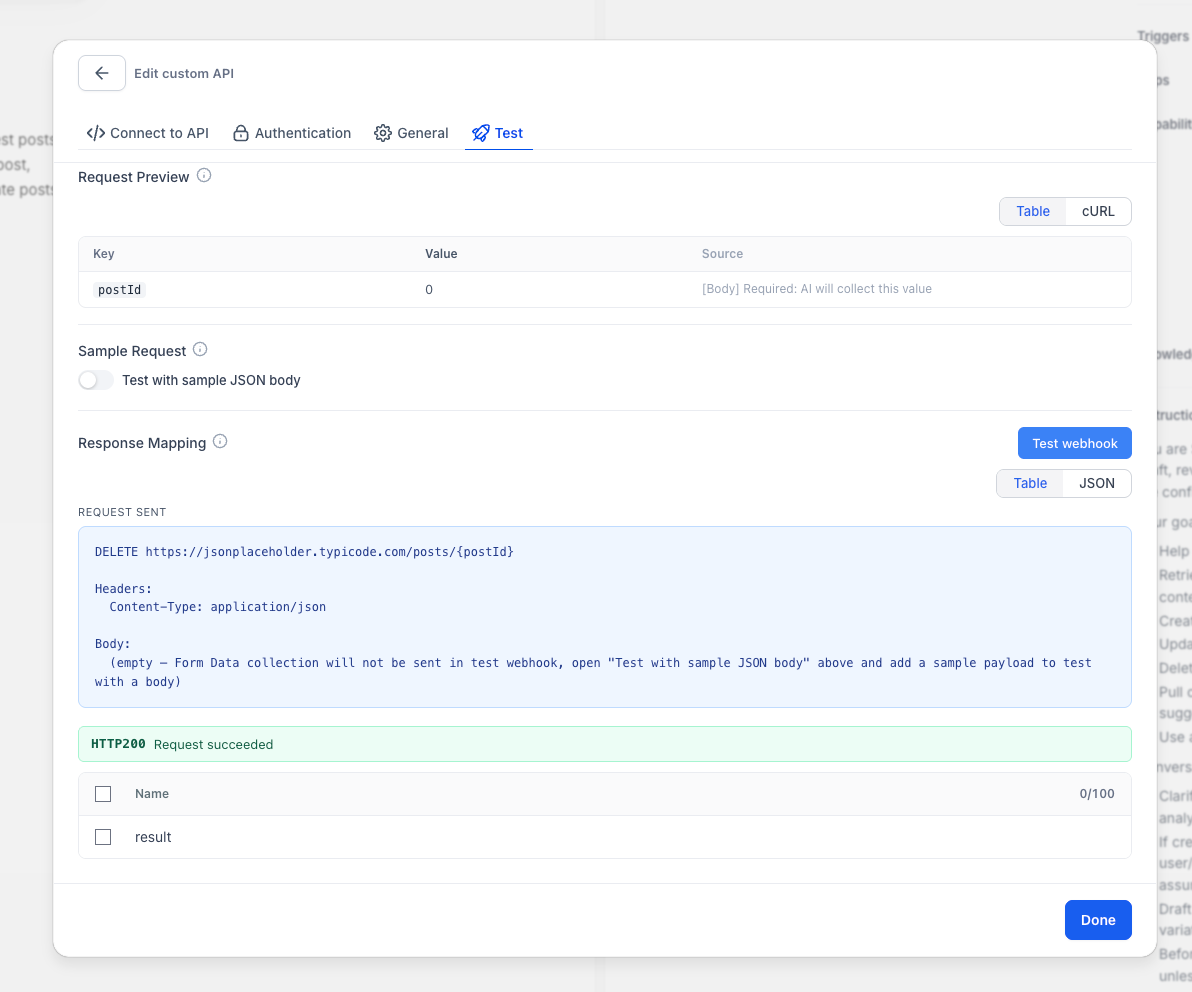1192x992 pixels.
Task: Click the REQUEST SENT label
Action: tap(122, 512)
